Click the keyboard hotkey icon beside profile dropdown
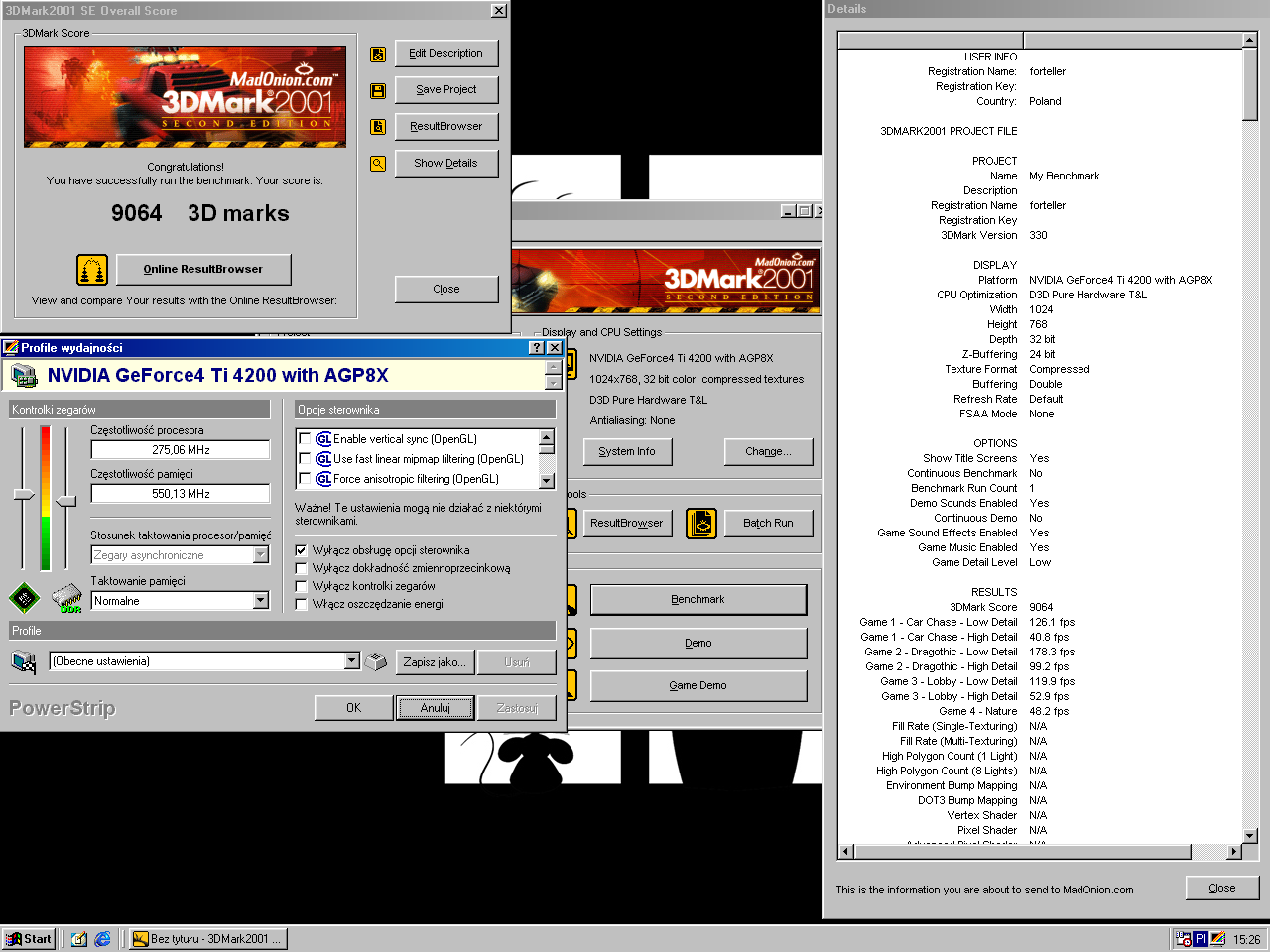 pyautogui.click(x=376, y=661)
